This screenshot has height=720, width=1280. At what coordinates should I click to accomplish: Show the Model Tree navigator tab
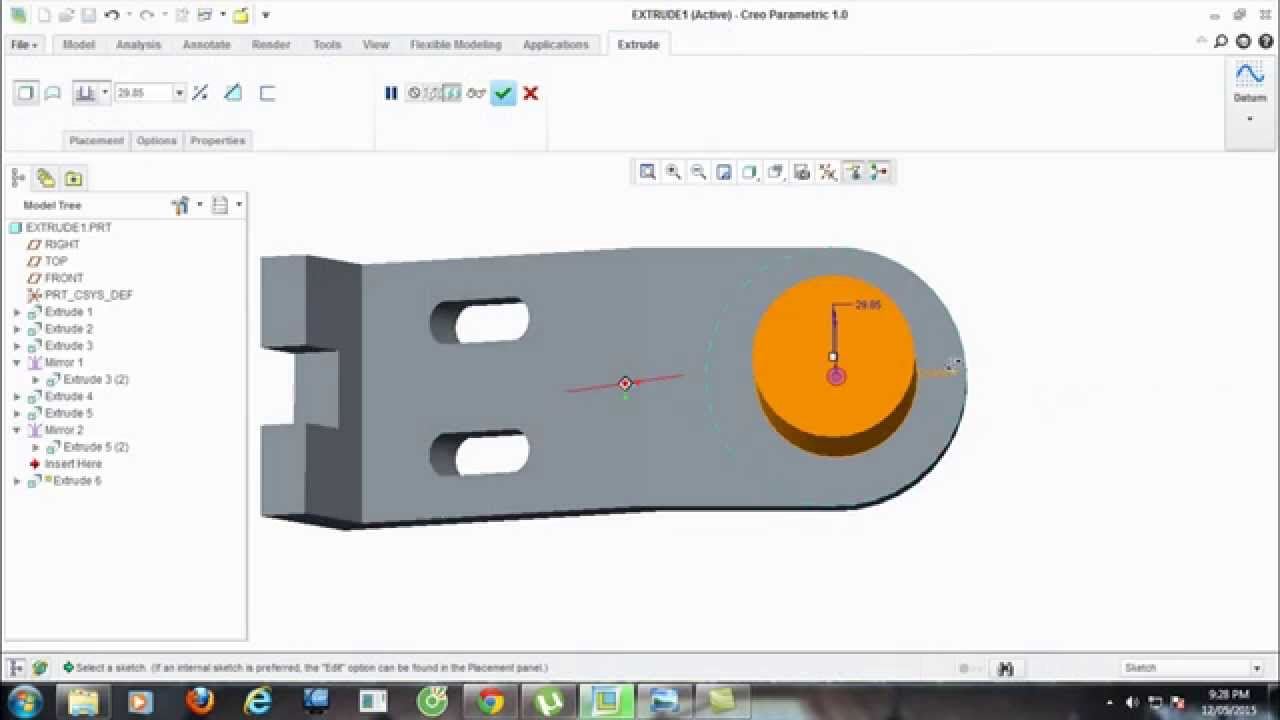click(18, 178)
